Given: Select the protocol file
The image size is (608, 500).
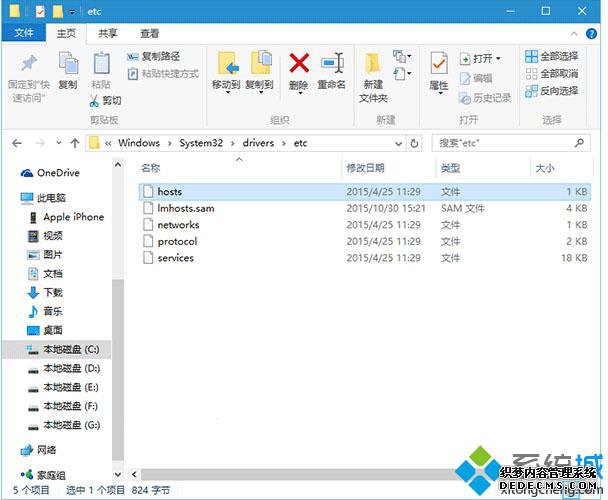Looking at the screenshot, I should (364, 241).
